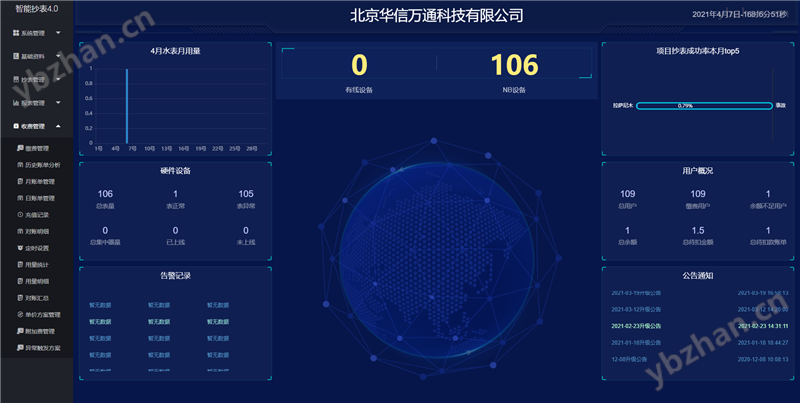800x403 pixels.
Task: Click the 109 缴费用户 value
Action: [x=698, y=194]
